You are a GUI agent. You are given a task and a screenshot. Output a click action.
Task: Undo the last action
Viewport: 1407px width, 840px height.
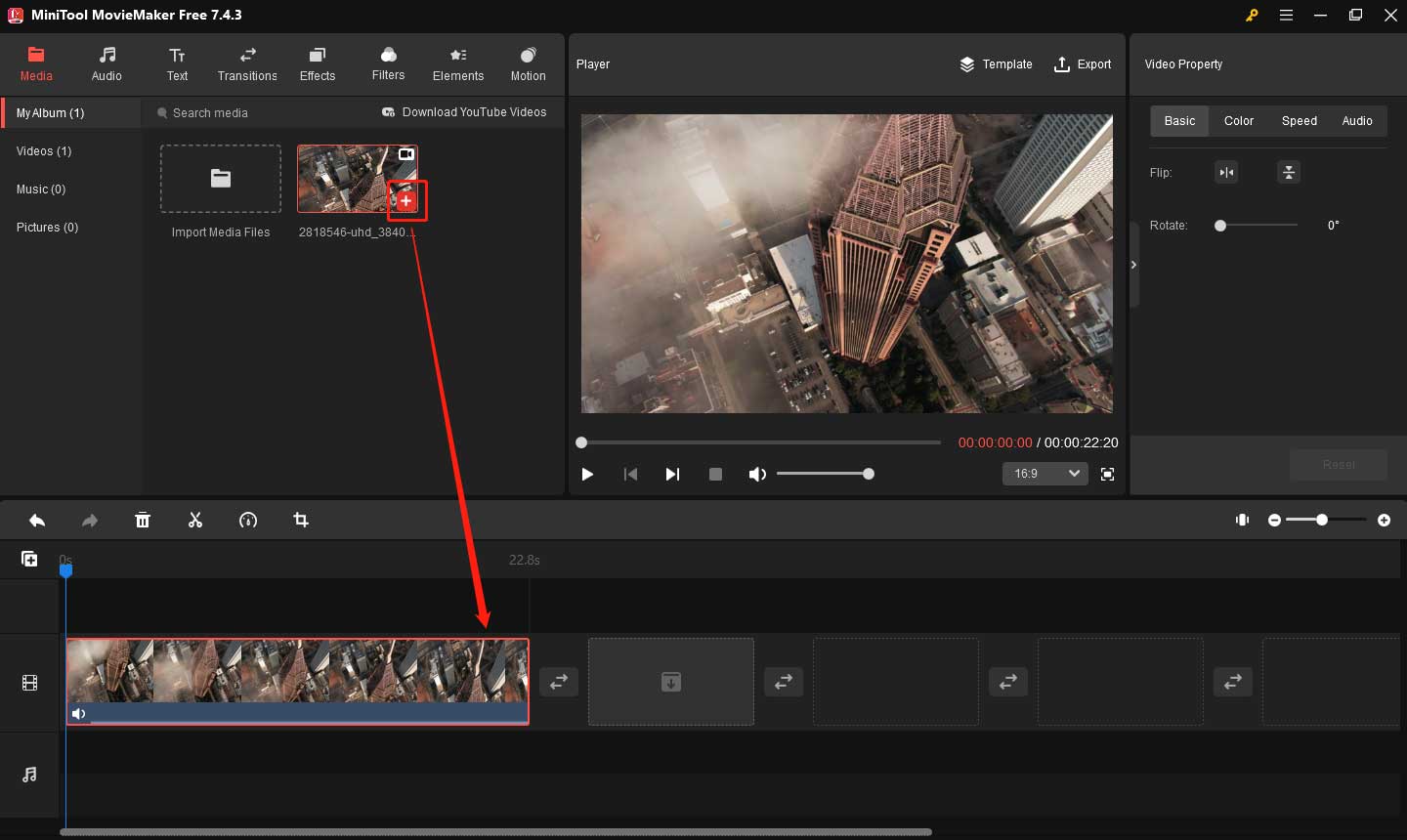tap(37, 521)
